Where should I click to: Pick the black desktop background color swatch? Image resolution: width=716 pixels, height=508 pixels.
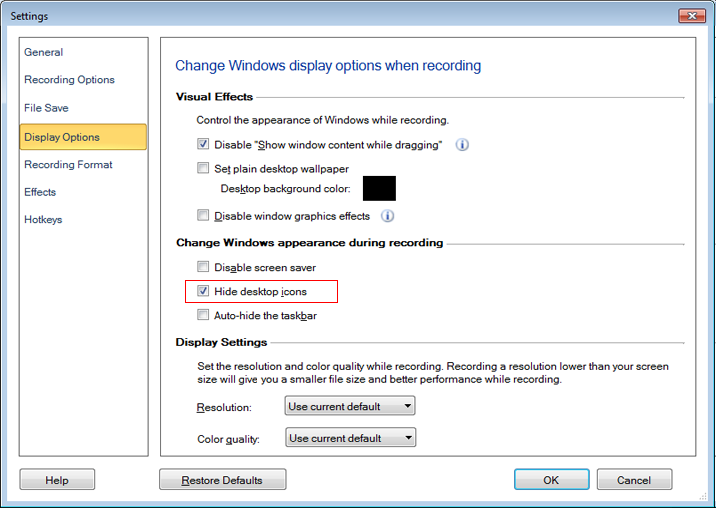pyautogui.click(x=379, y=188)
